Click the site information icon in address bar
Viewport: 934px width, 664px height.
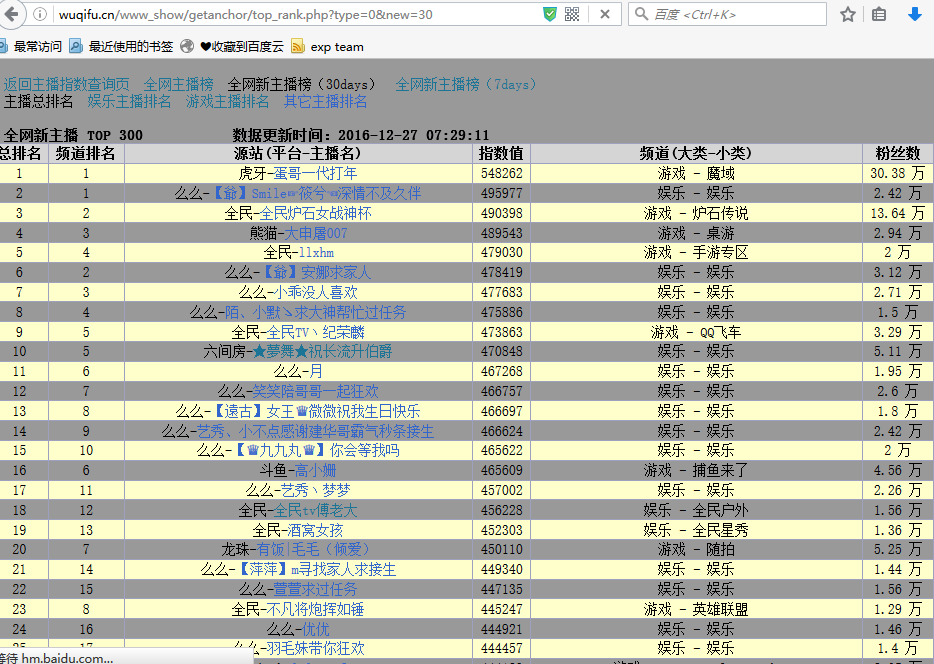pos(39,15)
